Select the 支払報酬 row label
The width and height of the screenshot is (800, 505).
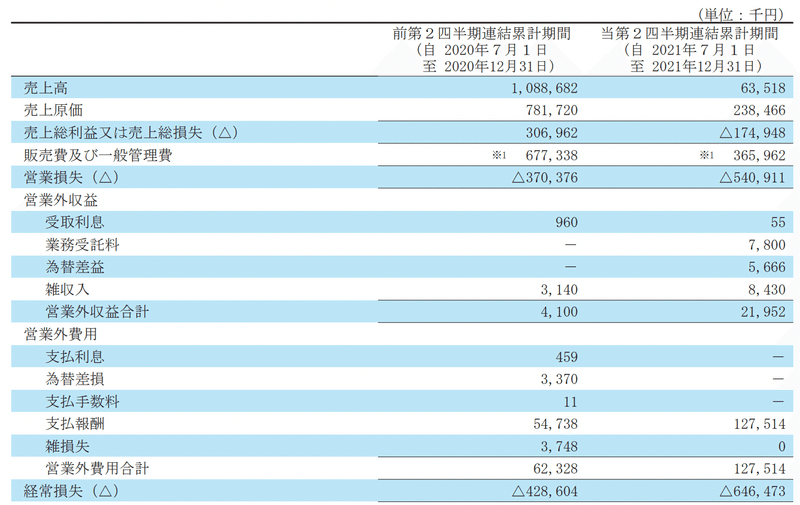click(75, 424)
